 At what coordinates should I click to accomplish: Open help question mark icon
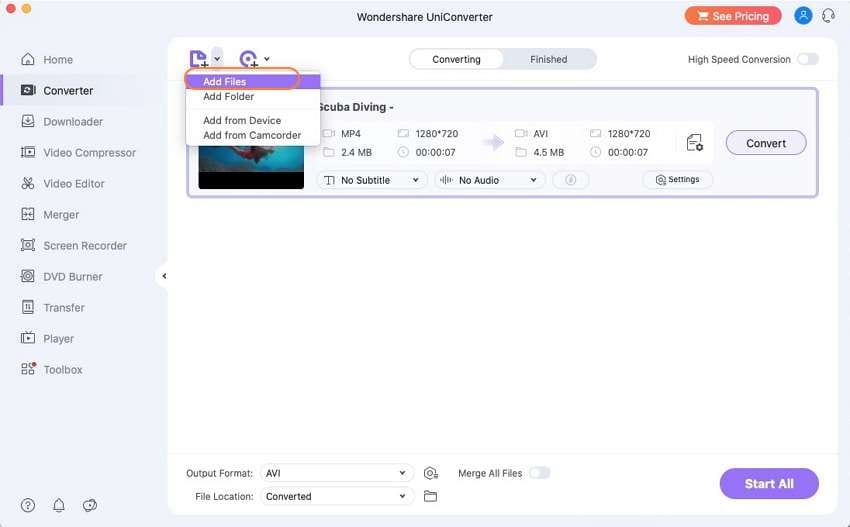[x=28, y=505]
